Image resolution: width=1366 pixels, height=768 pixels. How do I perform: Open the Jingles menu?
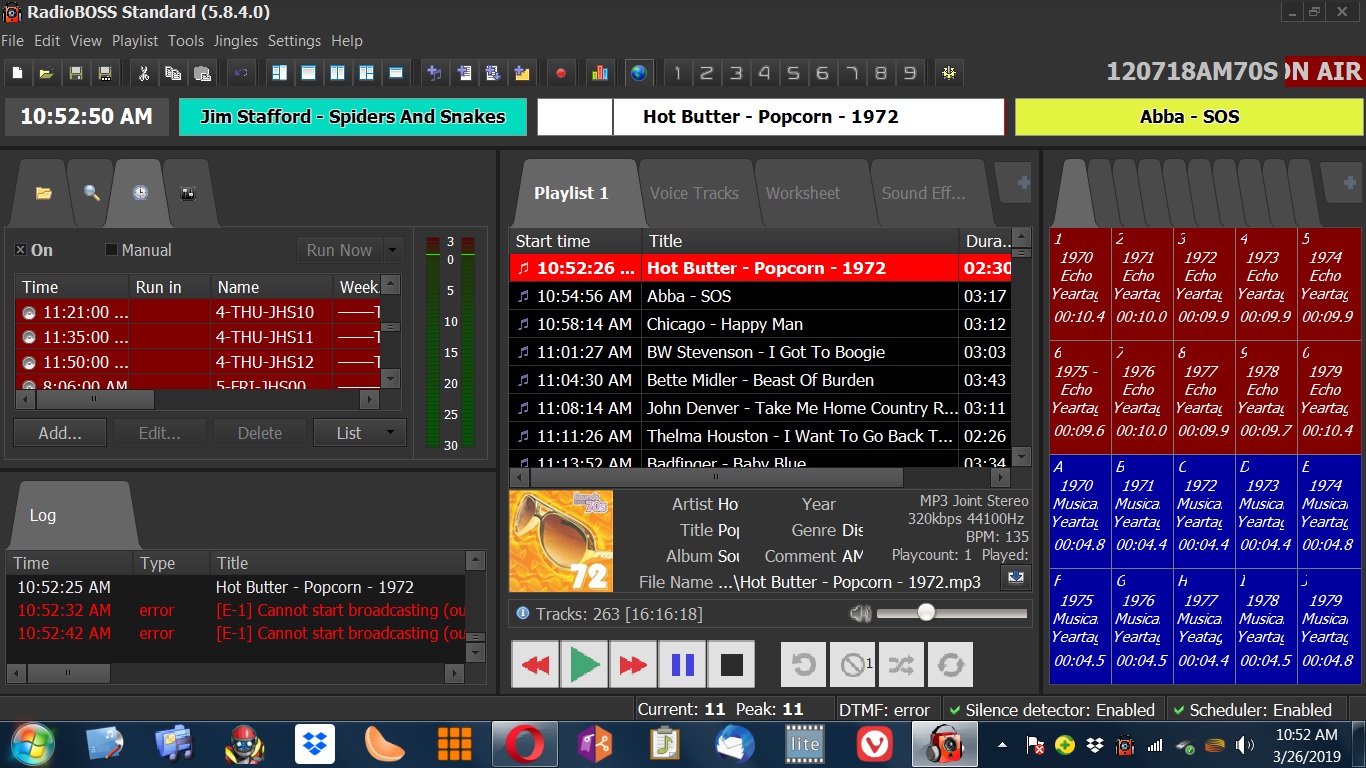coord(236,41)
